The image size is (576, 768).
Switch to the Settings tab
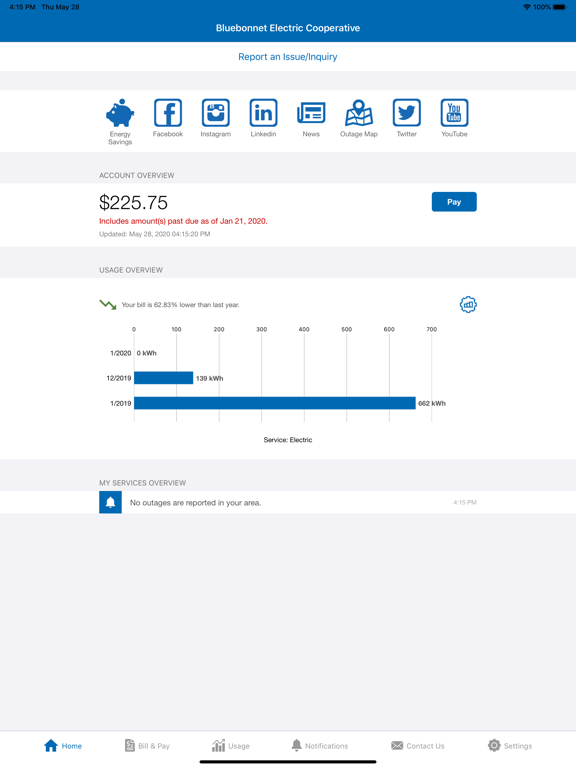(510, 746)
